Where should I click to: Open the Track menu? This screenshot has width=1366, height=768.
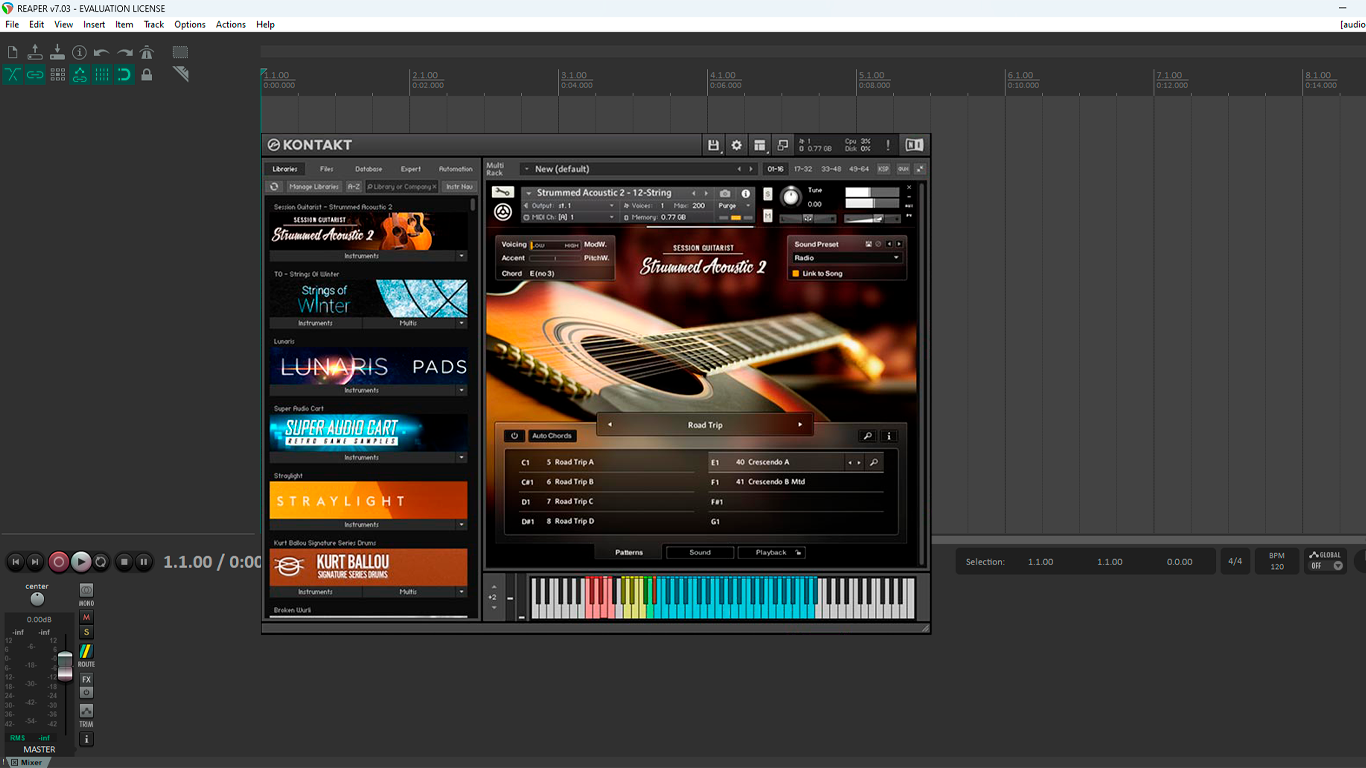[154, 24]
